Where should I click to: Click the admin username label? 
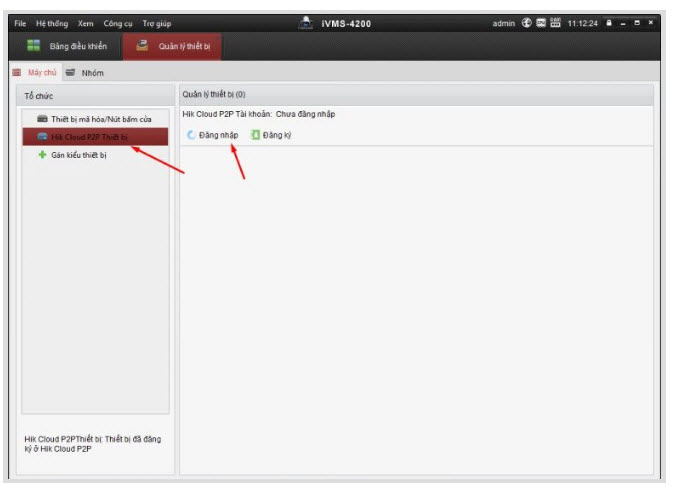pyautogui.click(x=504, y=23)
